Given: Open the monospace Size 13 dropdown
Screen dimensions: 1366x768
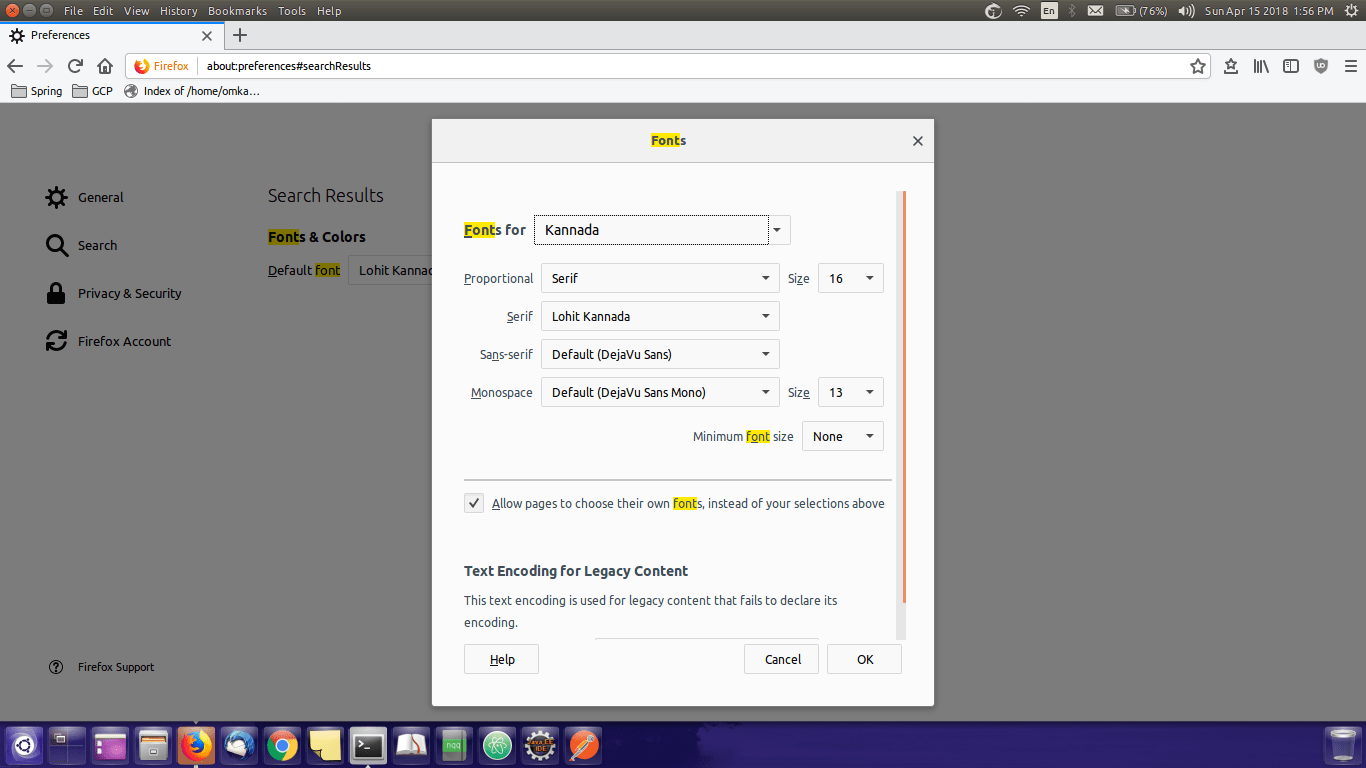Looking at the screenshot, I should (x=851, y=392).
